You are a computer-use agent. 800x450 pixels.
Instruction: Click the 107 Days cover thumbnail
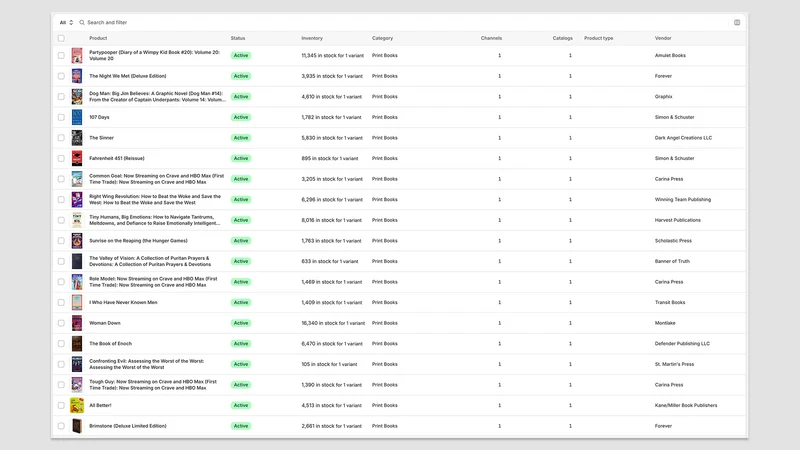[x=77, y=117]
